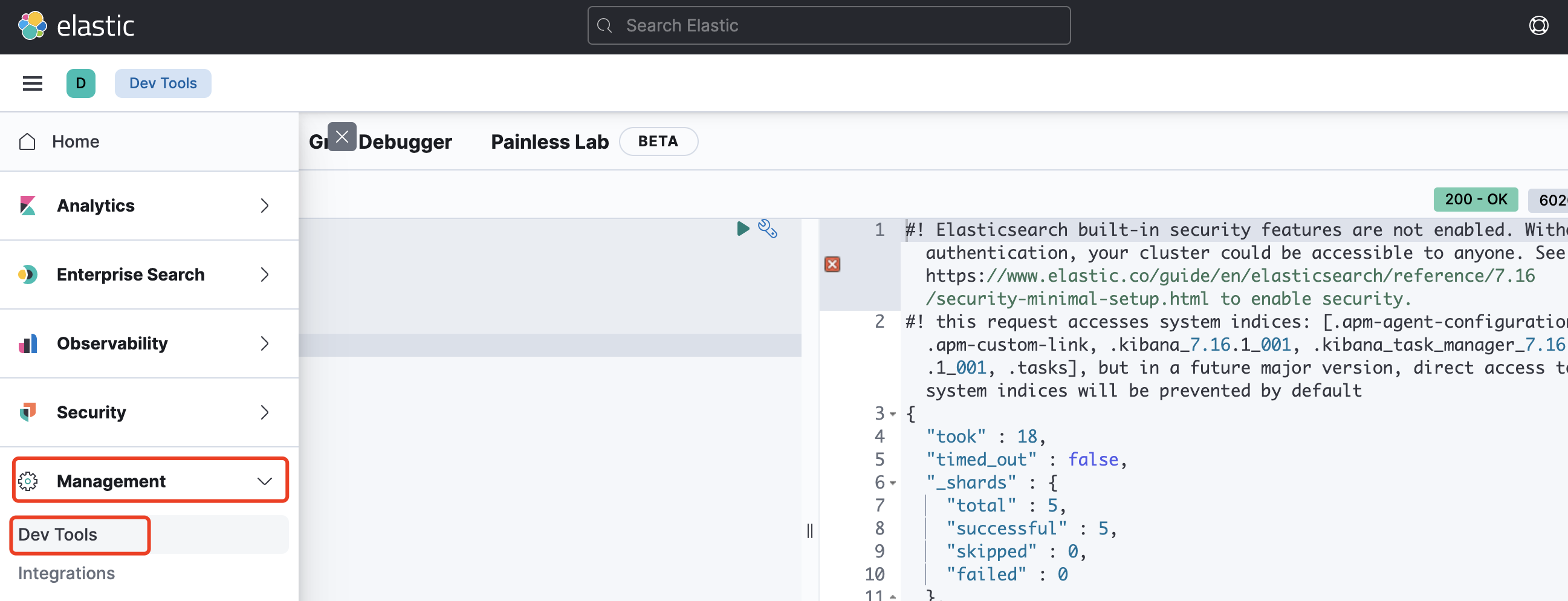Click the "successful" : 5 line
Image resolution: width=1568 pixels, height=601 pixels.
tap(1032, 528)
